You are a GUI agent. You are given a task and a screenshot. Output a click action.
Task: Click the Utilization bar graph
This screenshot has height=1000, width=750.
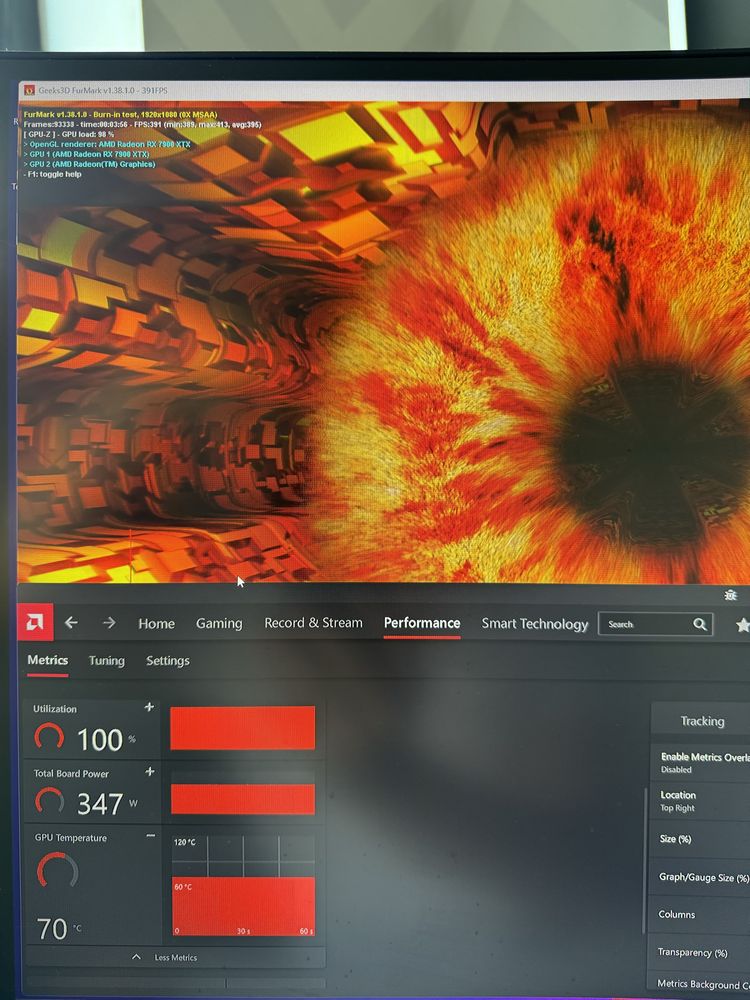(x=242, y=727)
